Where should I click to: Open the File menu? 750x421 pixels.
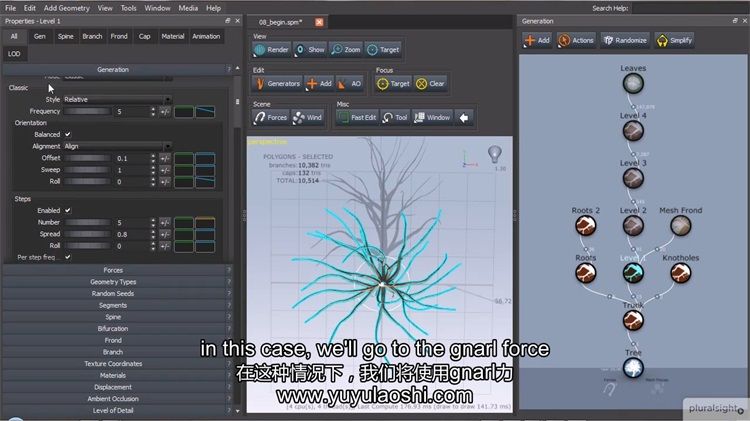(11, 8)
